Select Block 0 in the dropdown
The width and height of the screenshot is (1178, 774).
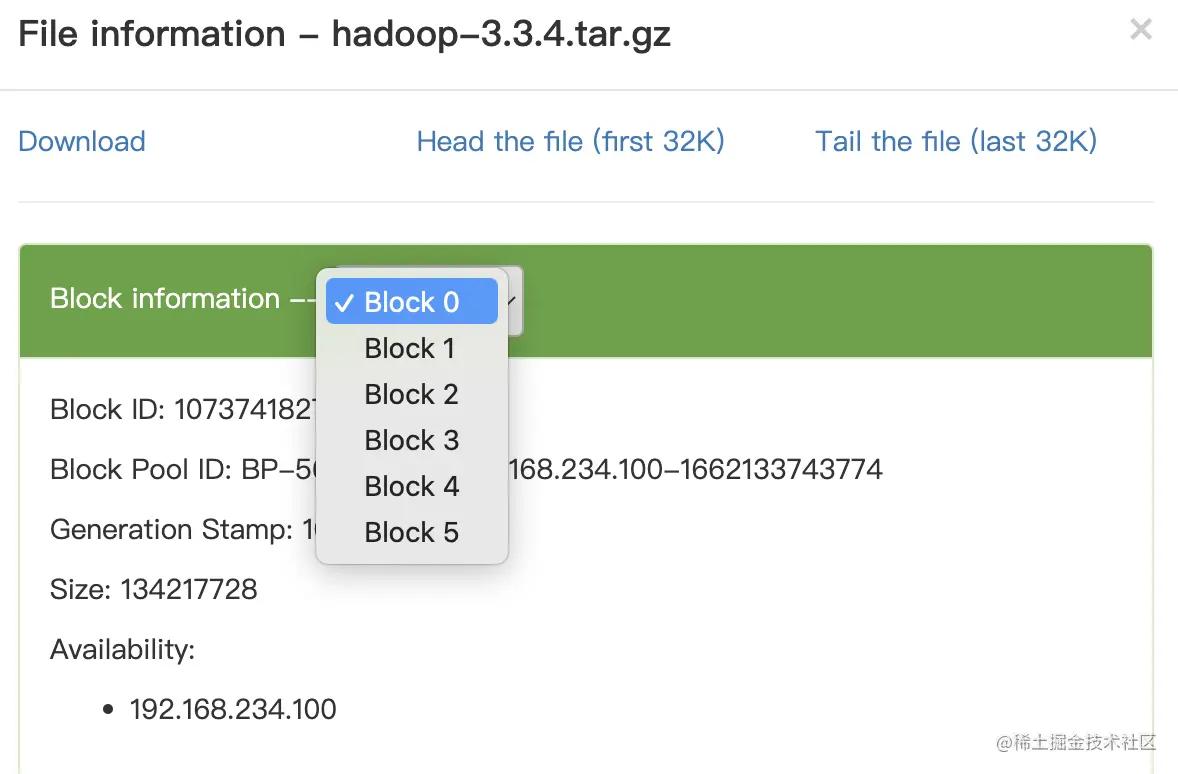(x=411, y=302)
